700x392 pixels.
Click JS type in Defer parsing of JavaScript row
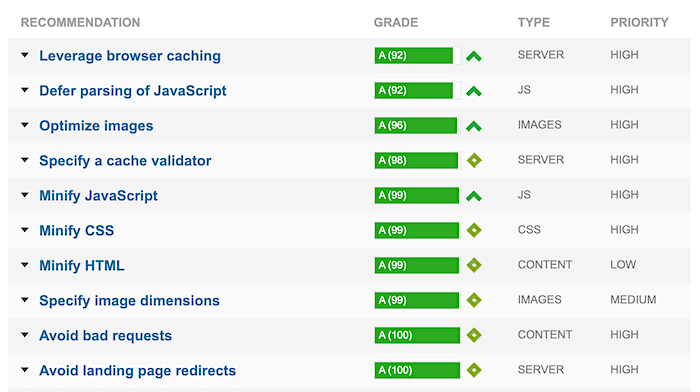[x=524, y=90]
